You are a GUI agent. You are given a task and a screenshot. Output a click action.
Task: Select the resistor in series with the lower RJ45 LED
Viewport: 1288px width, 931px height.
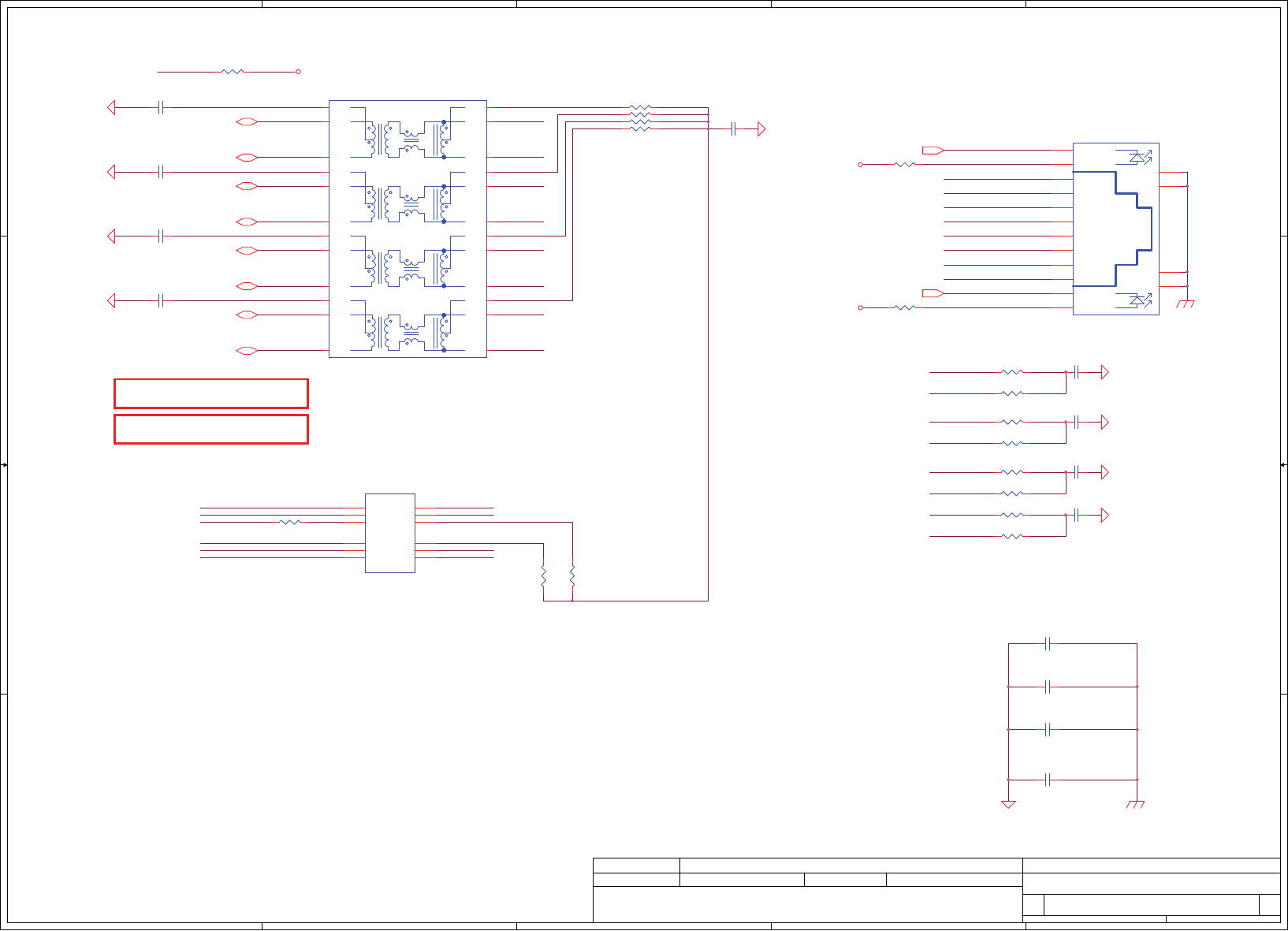click(x=905, y=307)
